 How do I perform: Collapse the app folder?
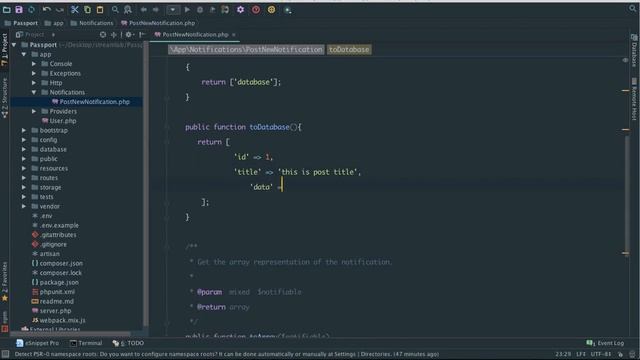click(x=24, y=54)
